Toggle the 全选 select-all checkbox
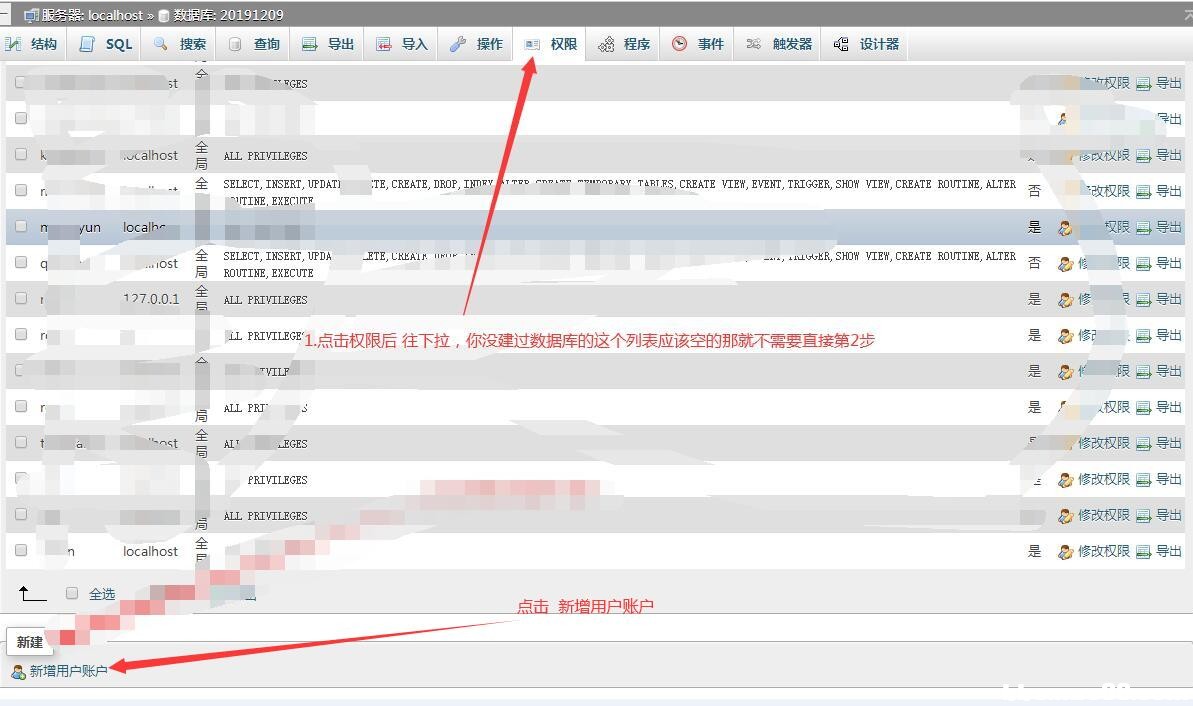 (x=72, y=593)
